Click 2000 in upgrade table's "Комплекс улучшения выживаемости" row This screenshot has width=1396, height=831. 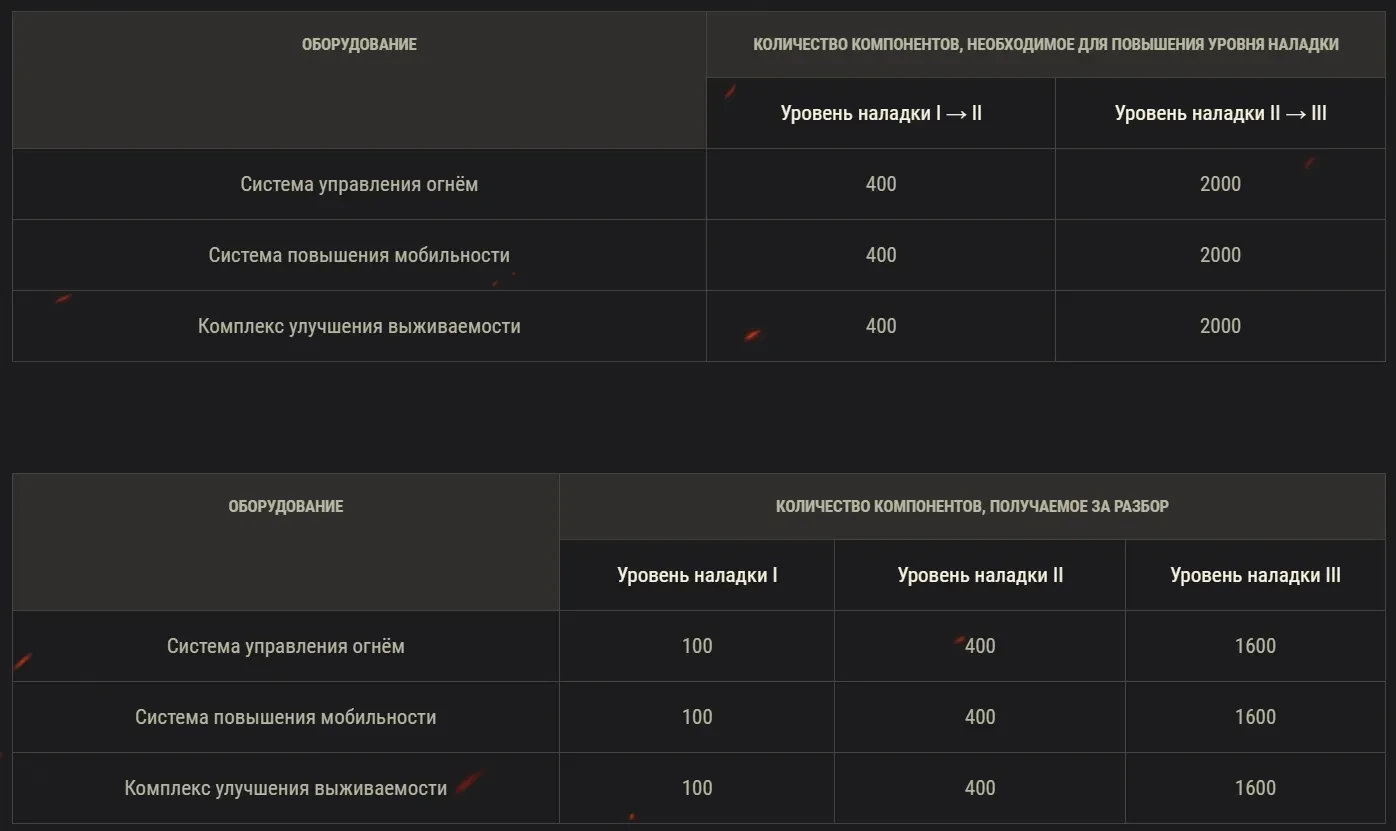(x=1220, y=326)
